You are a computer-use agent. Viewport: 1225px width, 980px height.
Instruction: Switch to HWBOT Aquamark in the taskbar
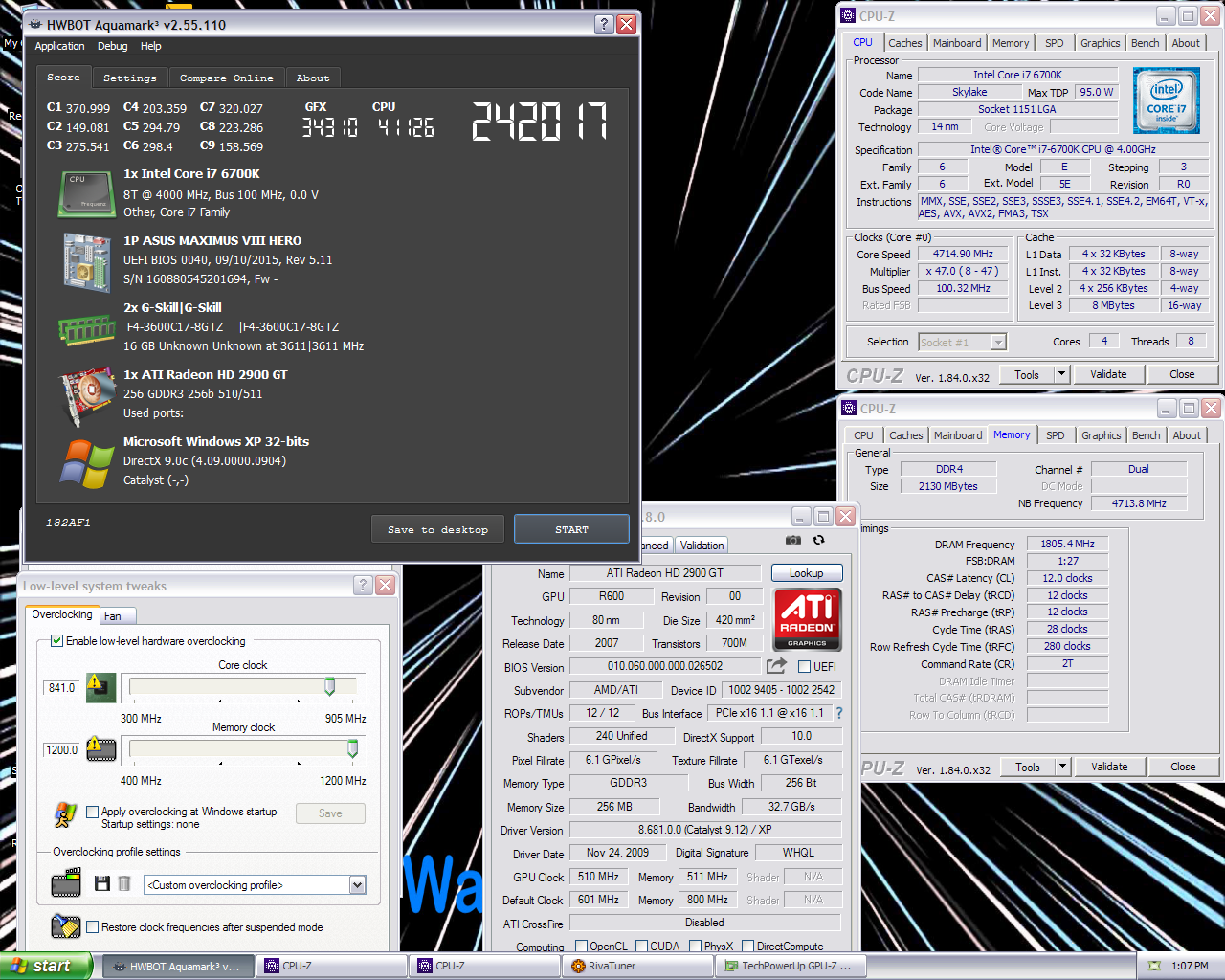click(x=178, y=966)
